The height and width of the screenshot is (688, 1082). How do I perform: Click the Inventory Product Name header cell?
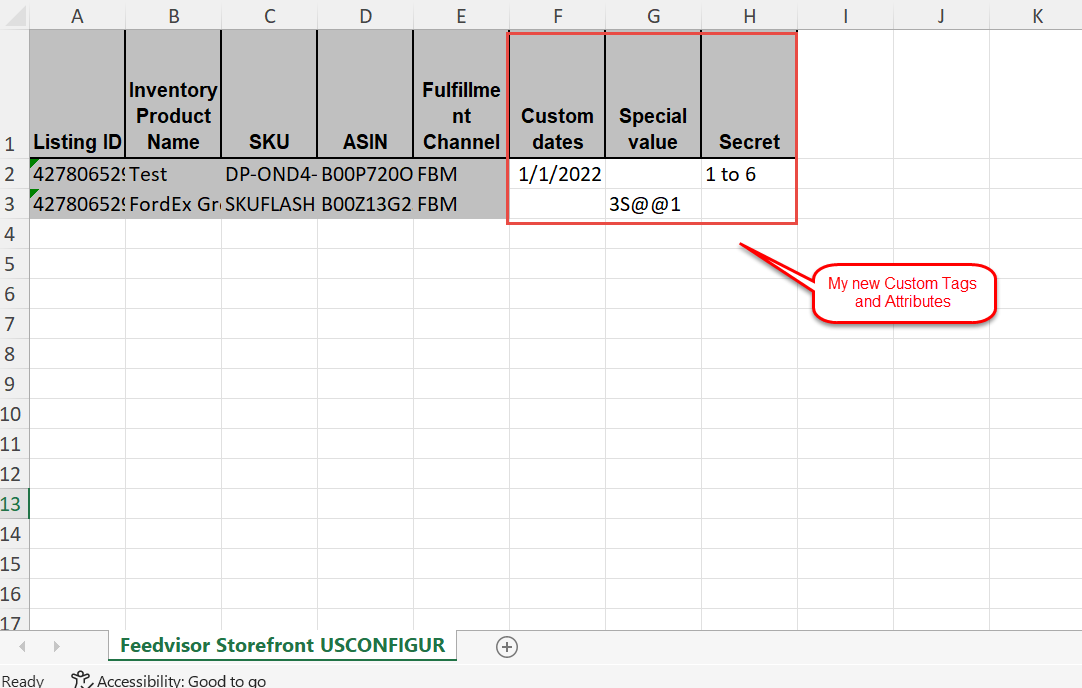[x=173, y=94]
